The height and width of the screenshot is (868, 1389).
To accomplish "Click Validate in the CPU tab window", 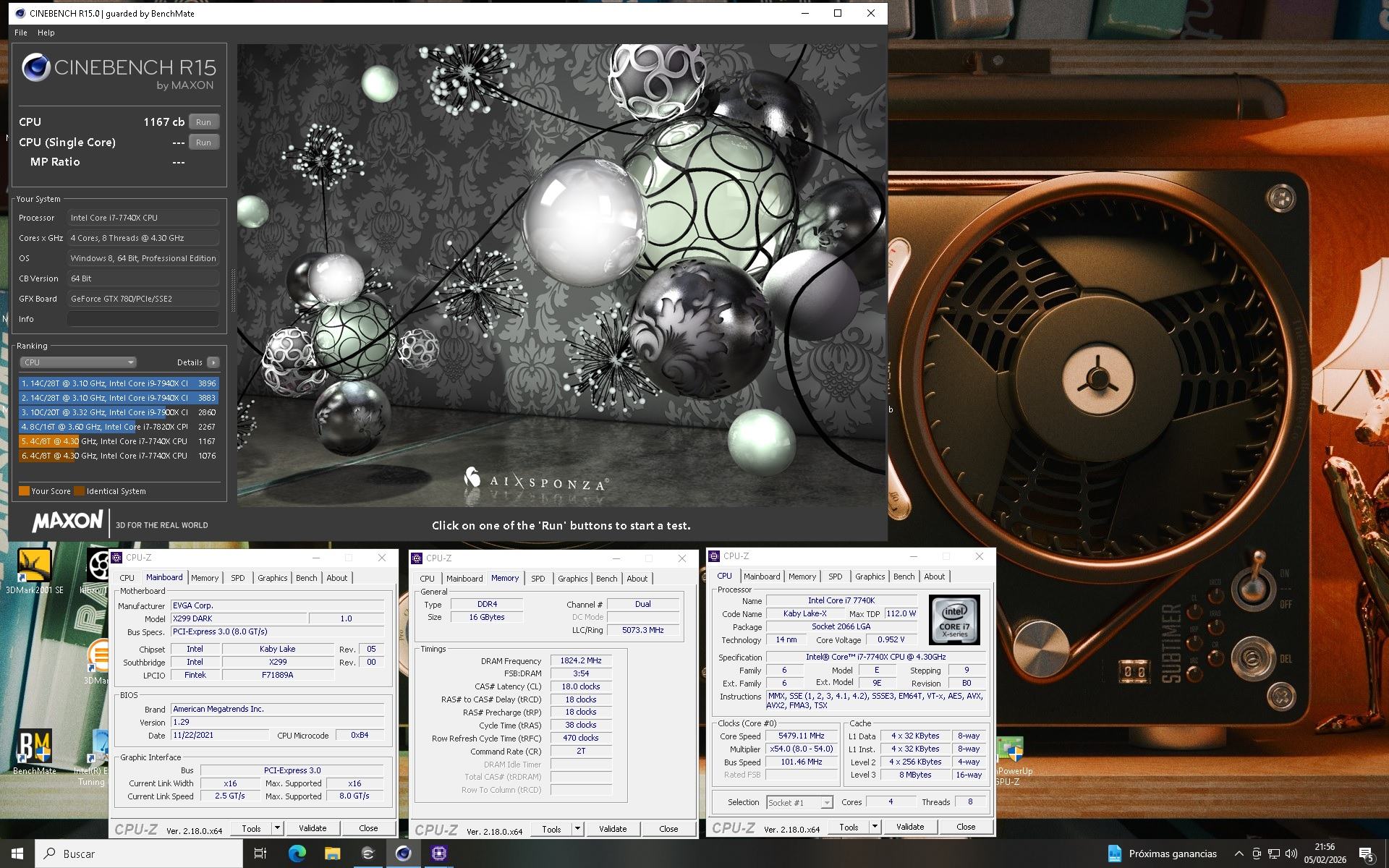I will coord(909,827).
